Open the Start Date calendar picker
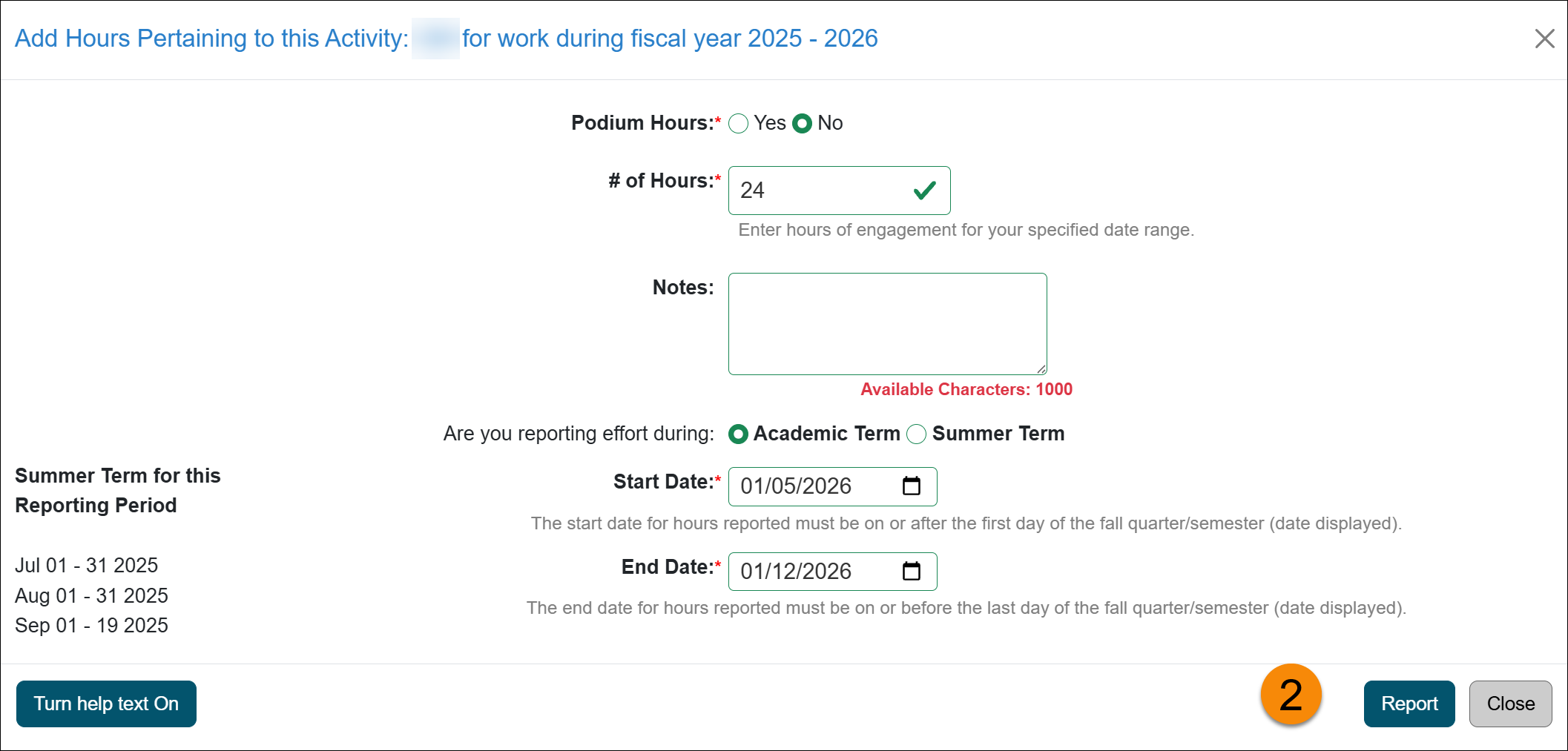1568x751 pixels. click(x=910, y=486)
